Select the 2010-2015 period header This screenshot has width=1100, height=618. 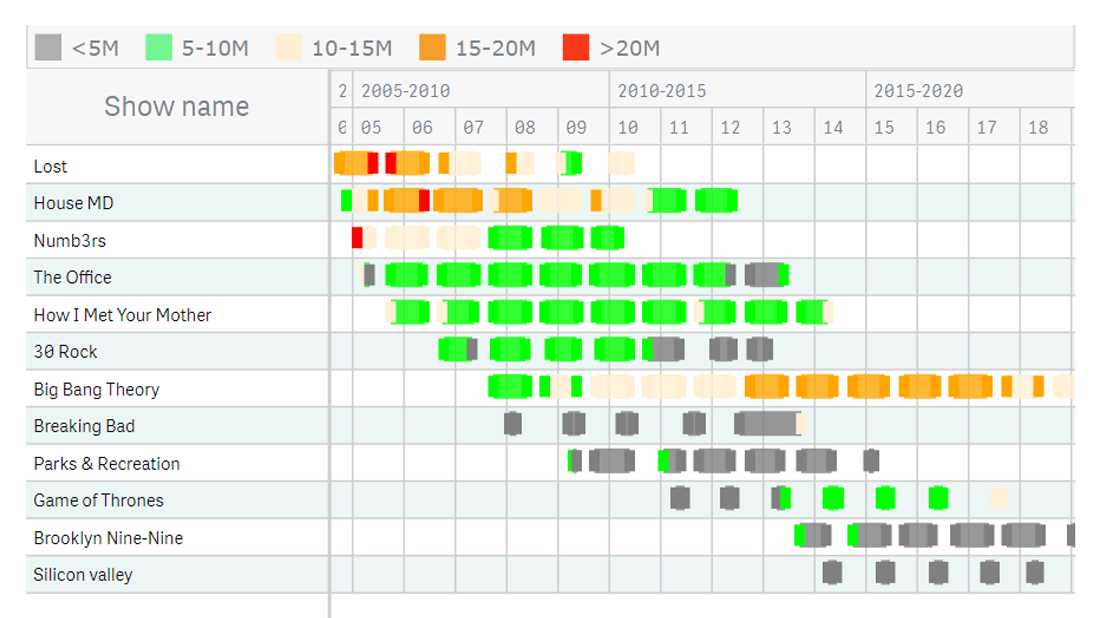pyautogui.click(x=662, y=91)
